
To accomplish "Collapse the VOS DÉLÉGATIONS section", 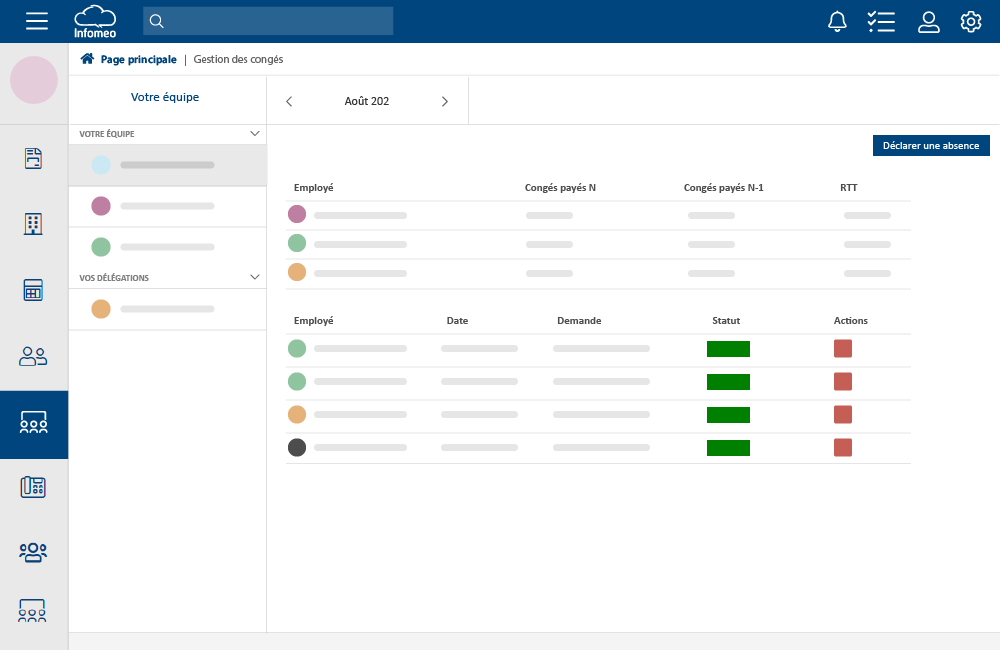I will click(254, 277).
